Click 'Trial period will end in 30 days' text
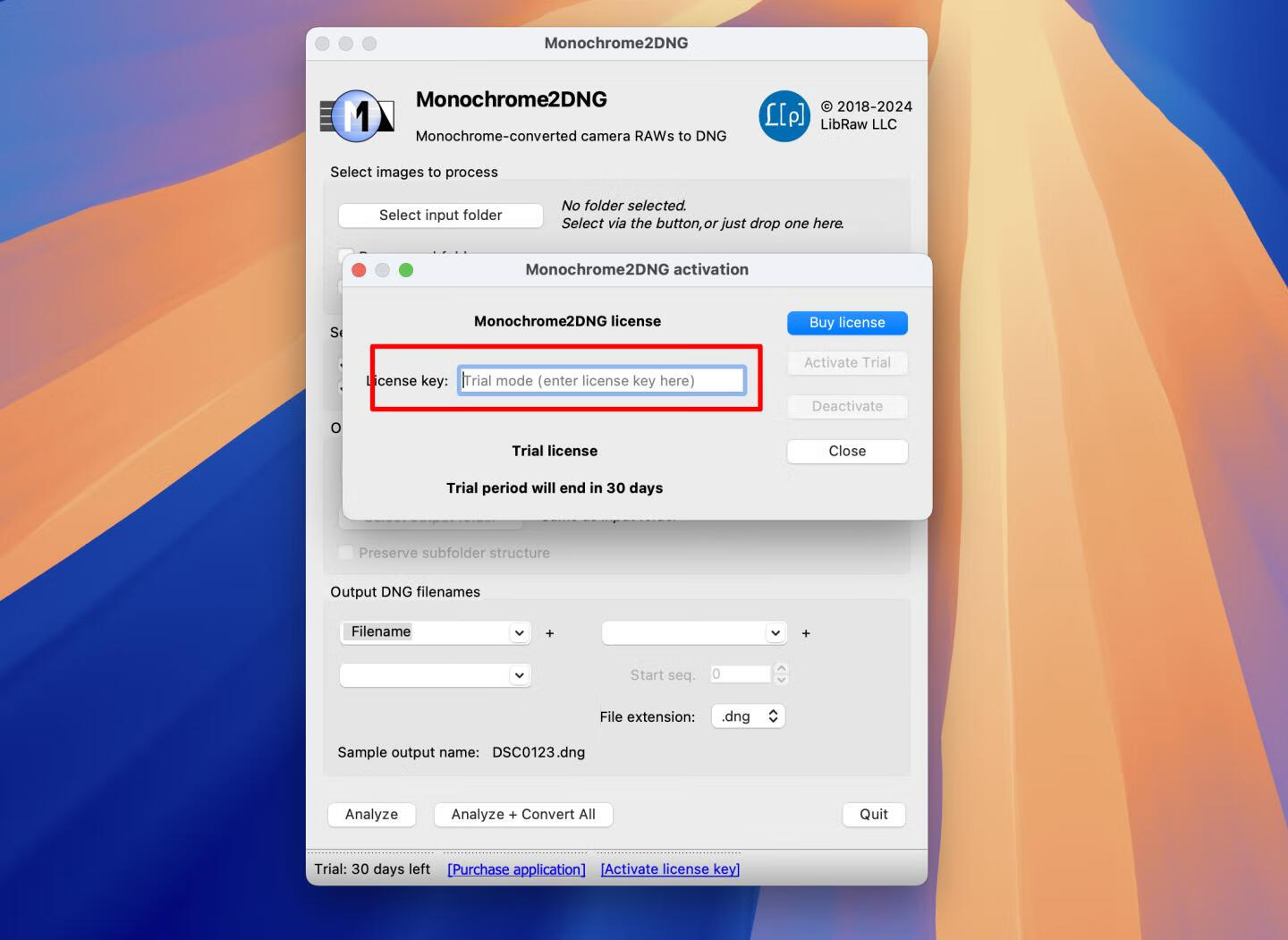 pyautogui.click(x=555, y=488)
